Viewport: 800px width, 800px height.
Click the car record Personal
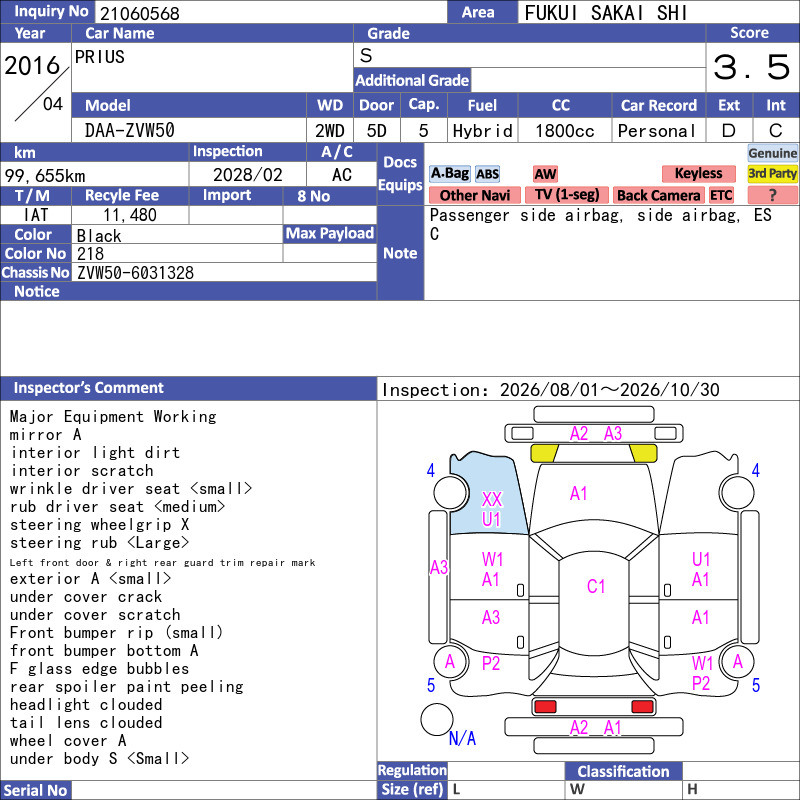point(657,131)
